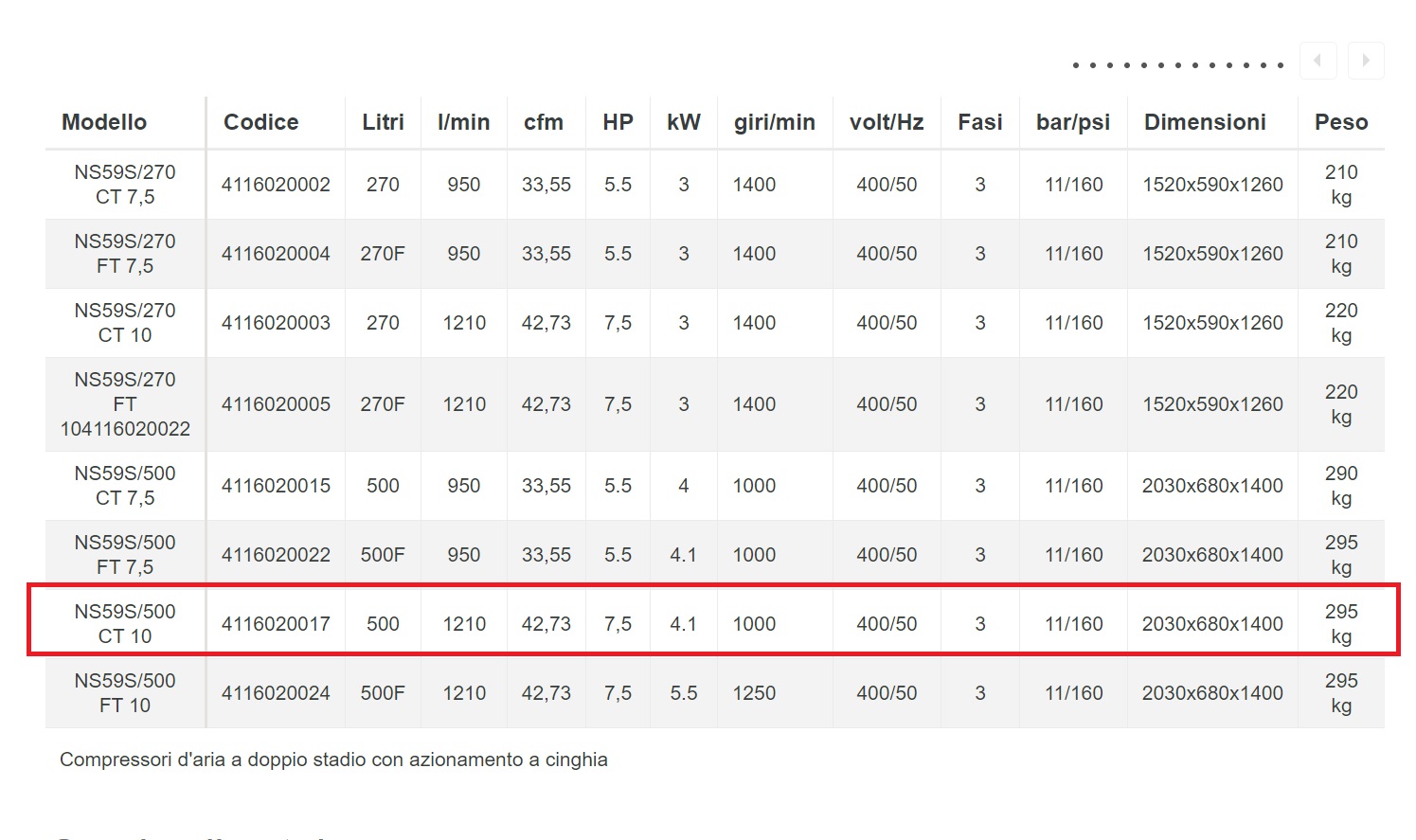Click the giri/min column header
Image resolution: width=1416 pixels, height=840 pixels.
(x=774, y=122)
